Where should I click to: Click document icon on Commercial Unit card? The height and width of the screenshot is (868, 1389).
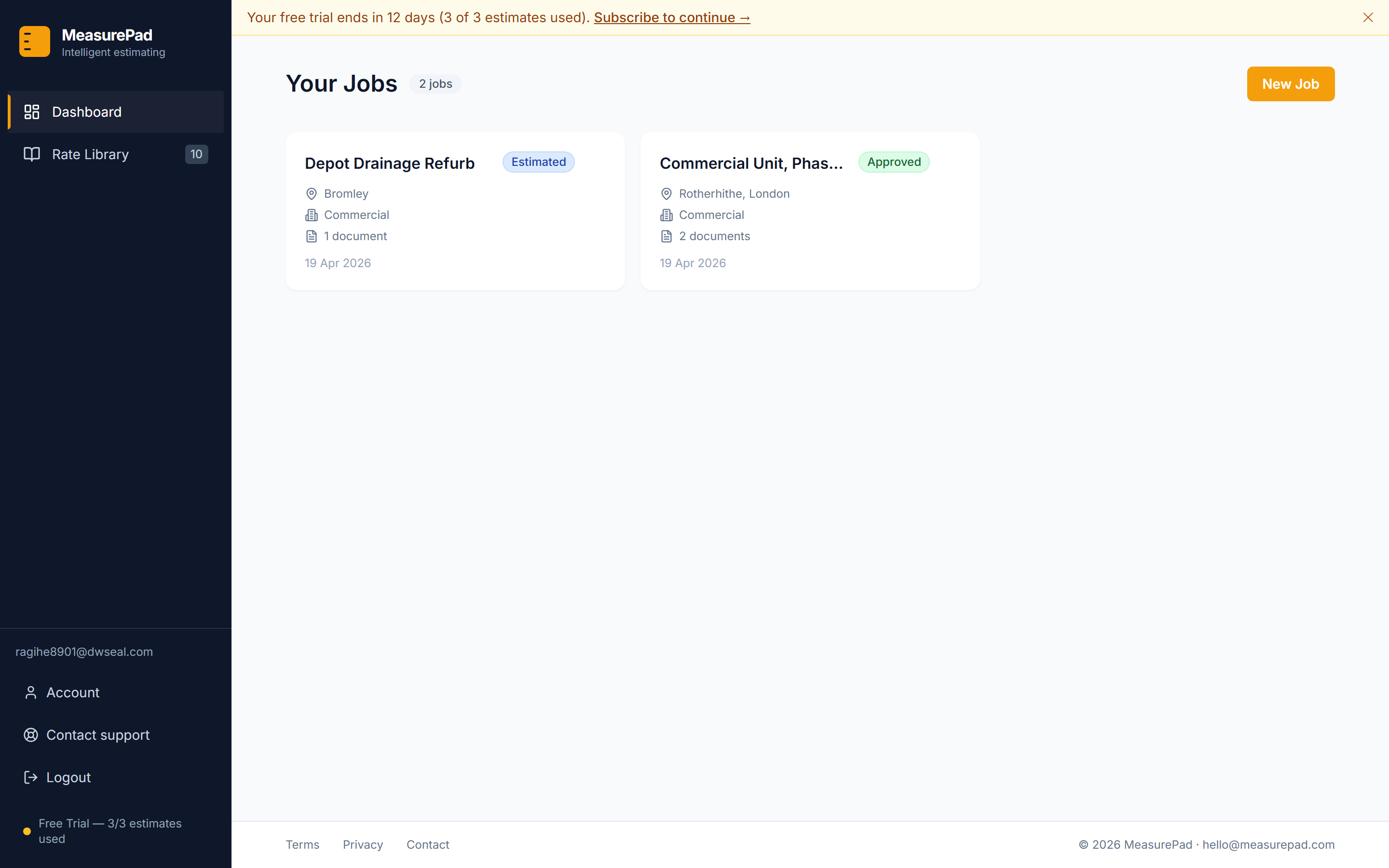tap(667, 236)
